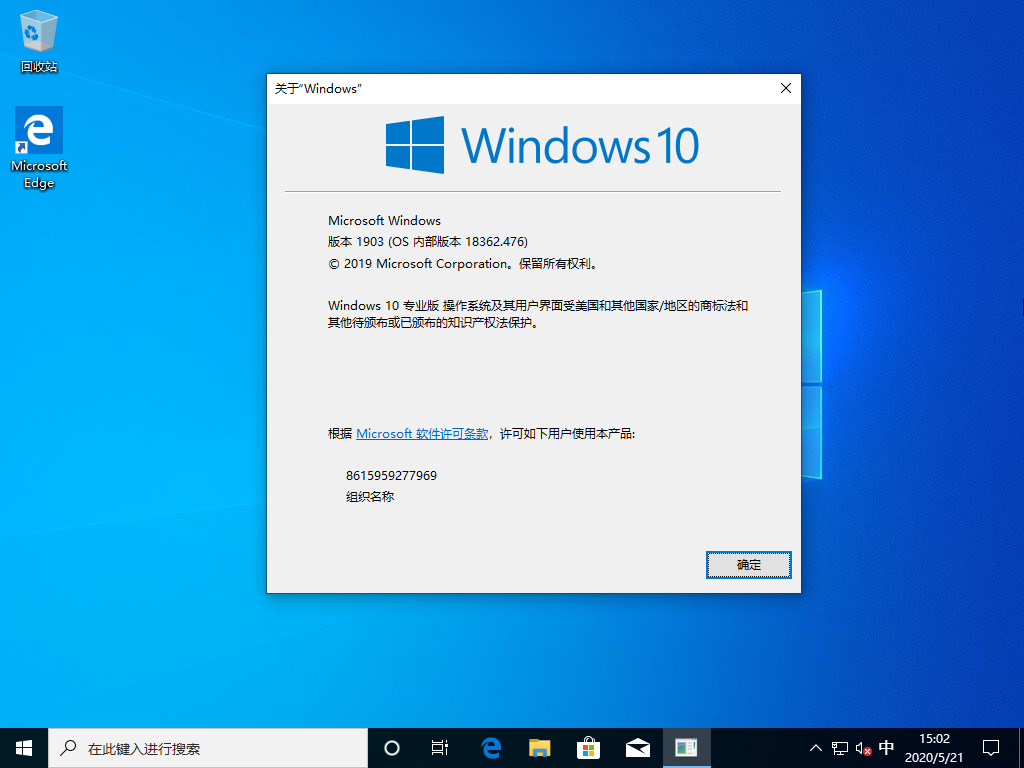This screenshot has height=768, width=1024.
Task: Switch the 中 IME input mode
Action: (x=886, y=747)
